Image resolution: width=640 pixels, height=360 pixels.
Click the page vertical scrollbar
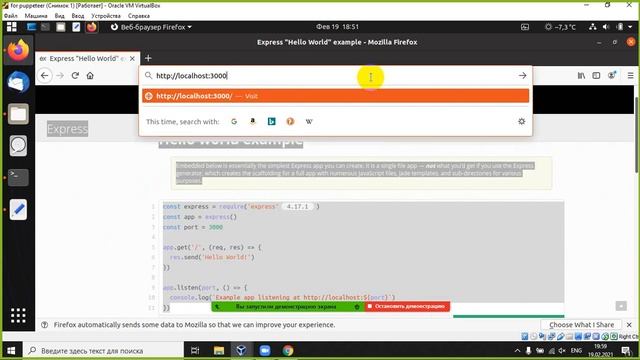pyautogui.click(x=636, y=135)
